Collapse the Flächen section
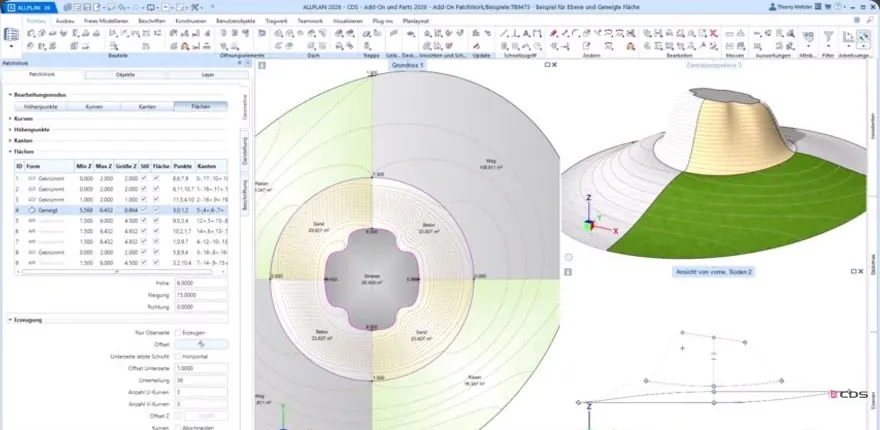The height and width of the screenshot is (430, 880). click(x=11, y=152)
